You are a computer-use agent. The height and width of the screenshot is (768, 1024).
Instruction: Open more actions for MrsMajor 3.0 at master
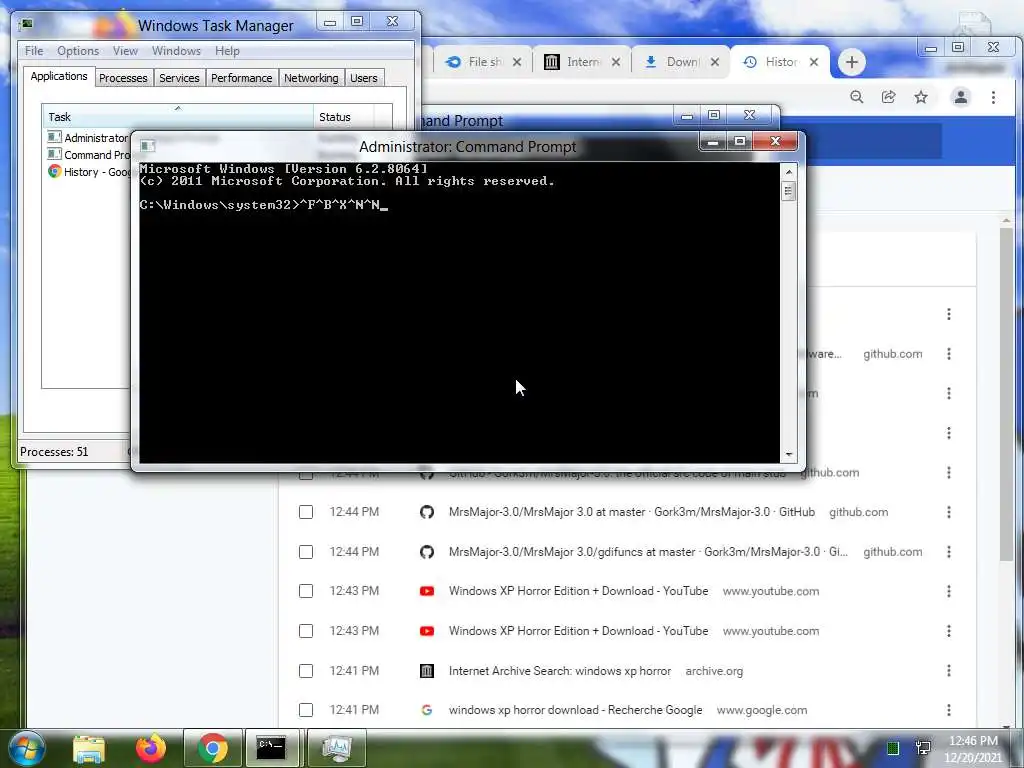click(949, 512)
